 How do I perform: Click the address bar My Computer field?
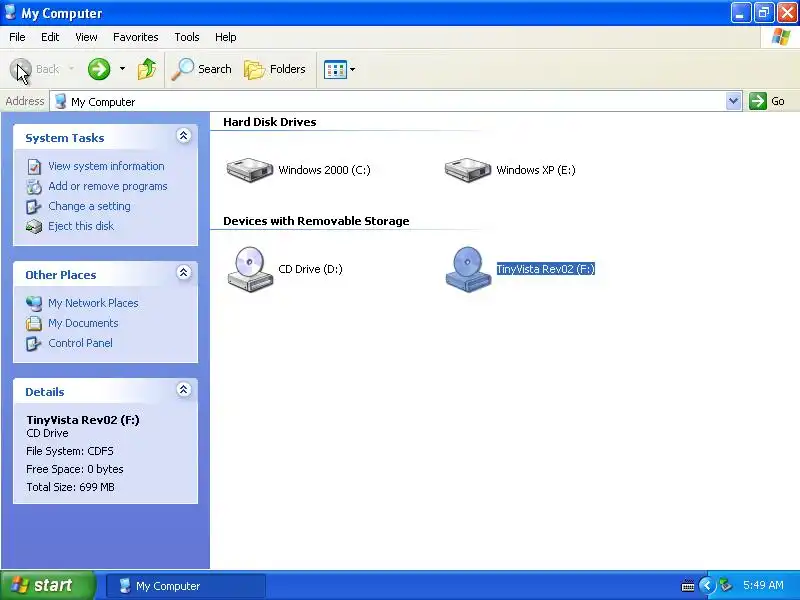[x=388, y=102]
